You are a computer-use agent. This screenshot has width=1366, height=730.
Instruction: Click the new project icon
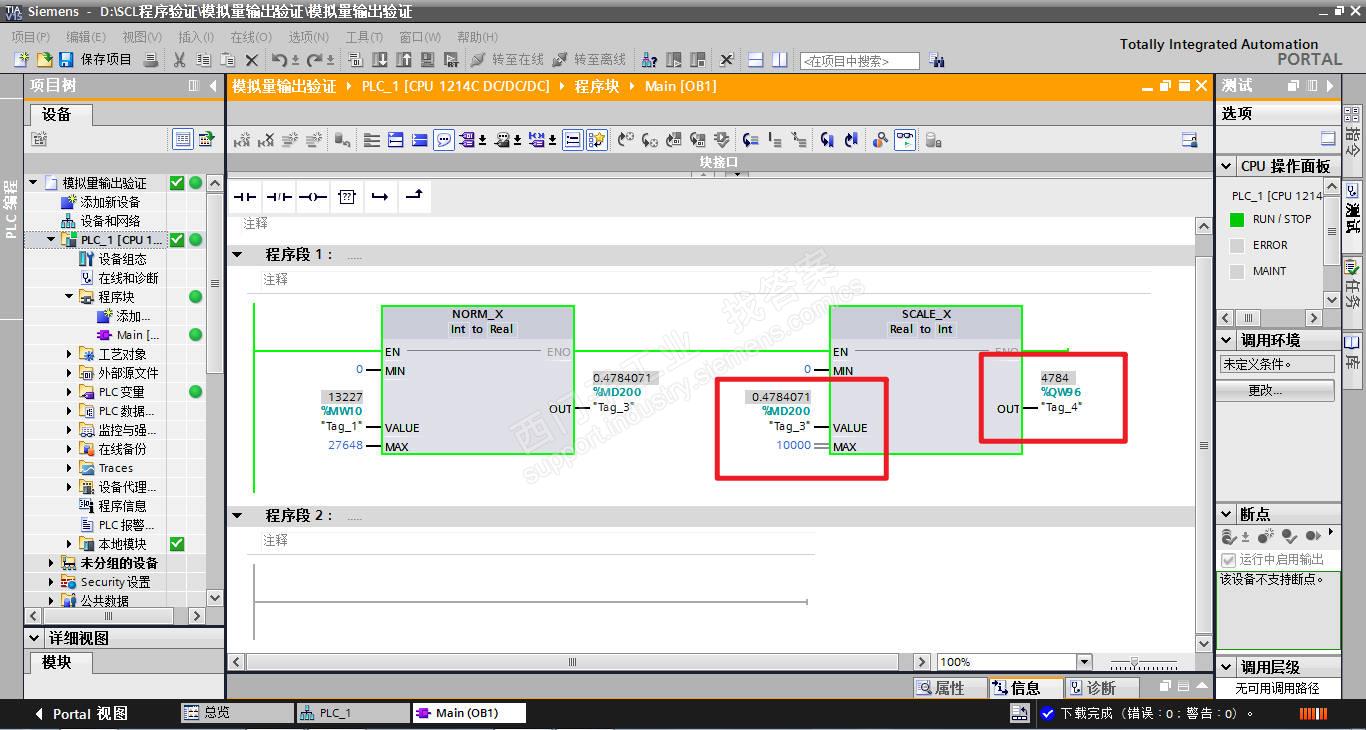(x=21, y=60)
